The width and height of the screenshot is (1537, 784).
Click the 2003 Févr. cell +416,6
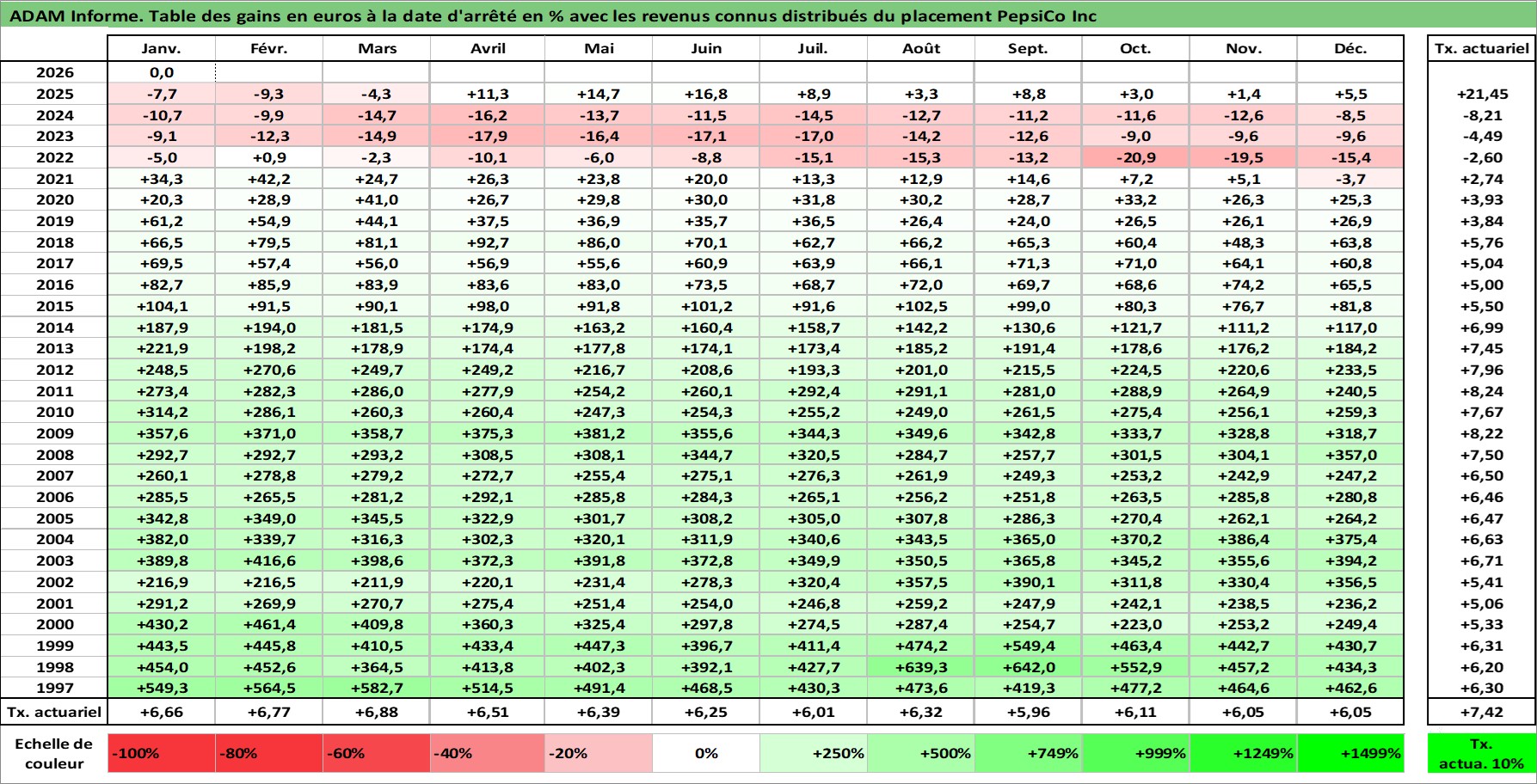[269, 560]
